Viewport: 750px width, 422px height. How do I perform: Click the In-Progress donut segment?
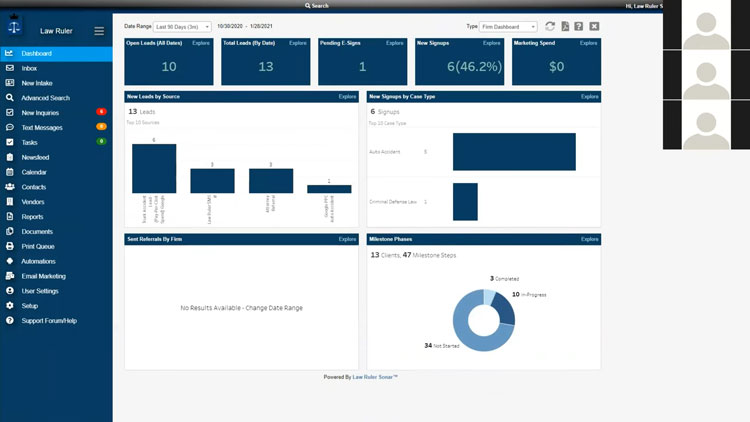coord(505,309)
